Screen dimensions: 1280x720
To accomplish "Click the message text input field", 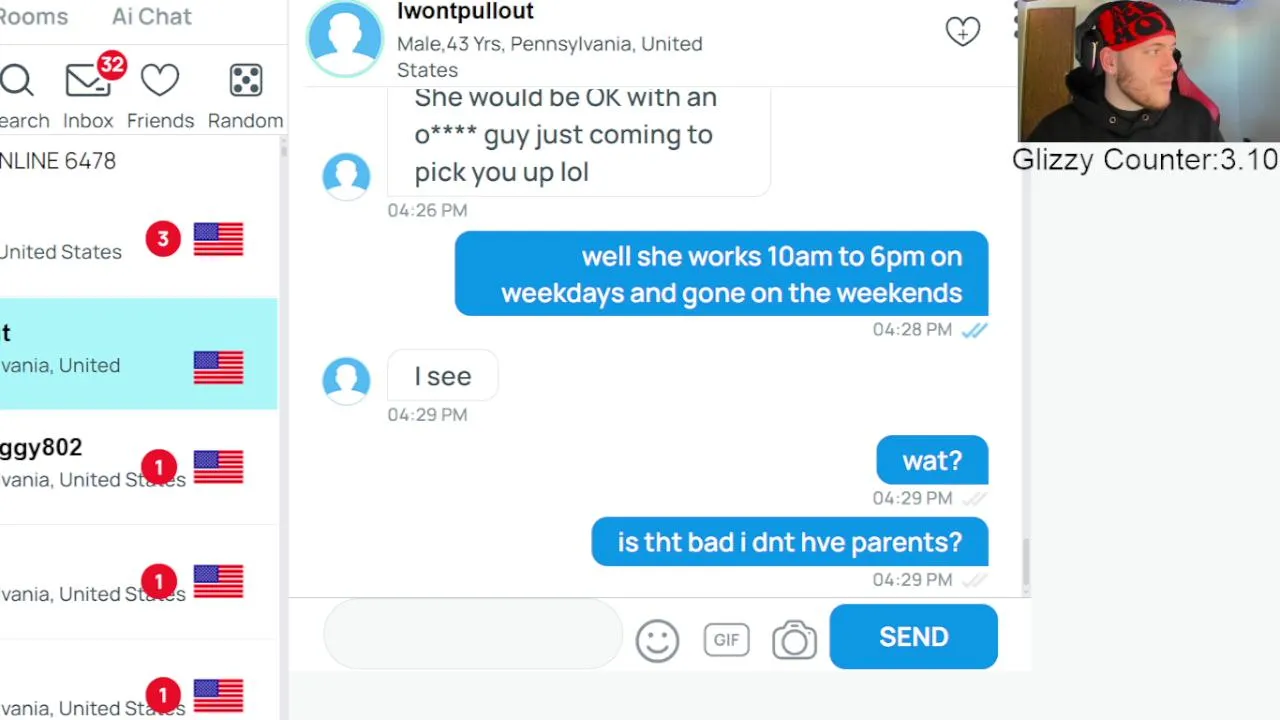I will (x=472, y=634).
